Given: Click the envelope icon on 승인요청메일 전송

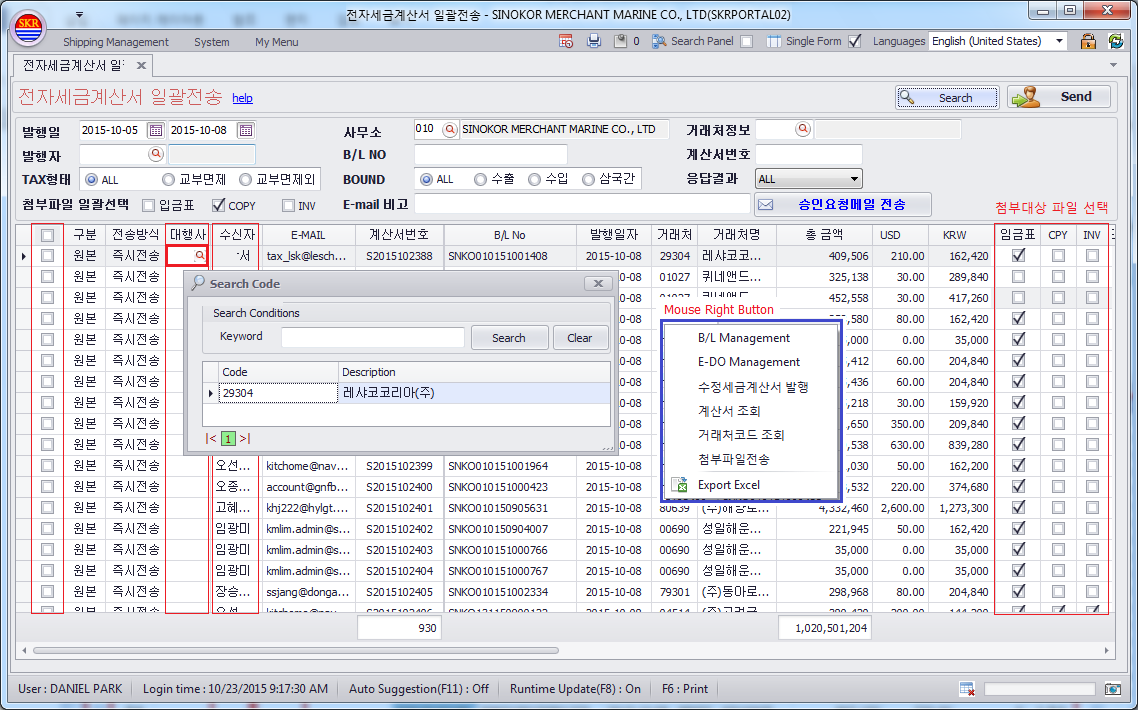Looking at the screenshot, I should tap(766, 205).
